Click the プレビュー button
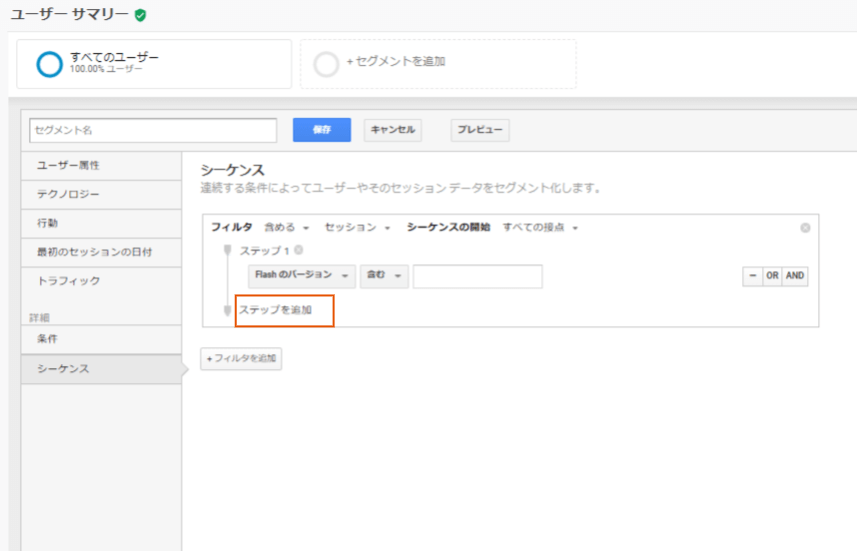Image resolution: width=858 pixels, height=552 pixels. coord(480,130)
